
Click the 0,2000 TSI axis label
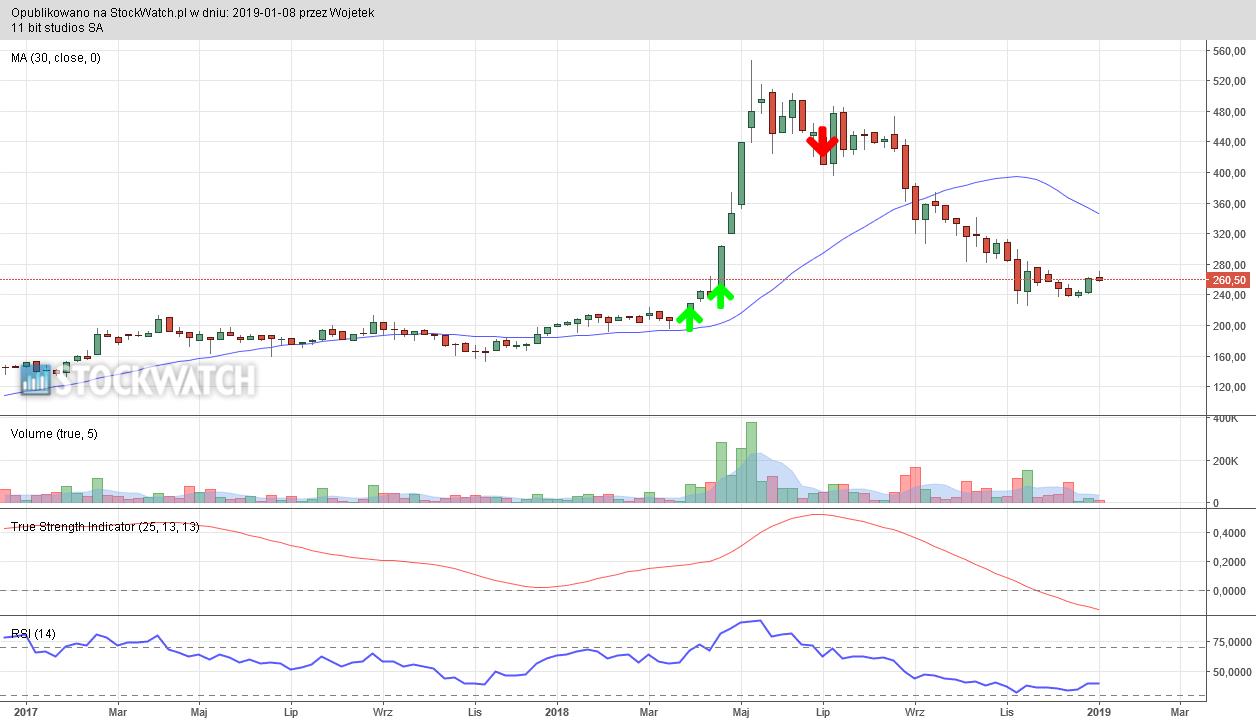(x=1227, y=562)
